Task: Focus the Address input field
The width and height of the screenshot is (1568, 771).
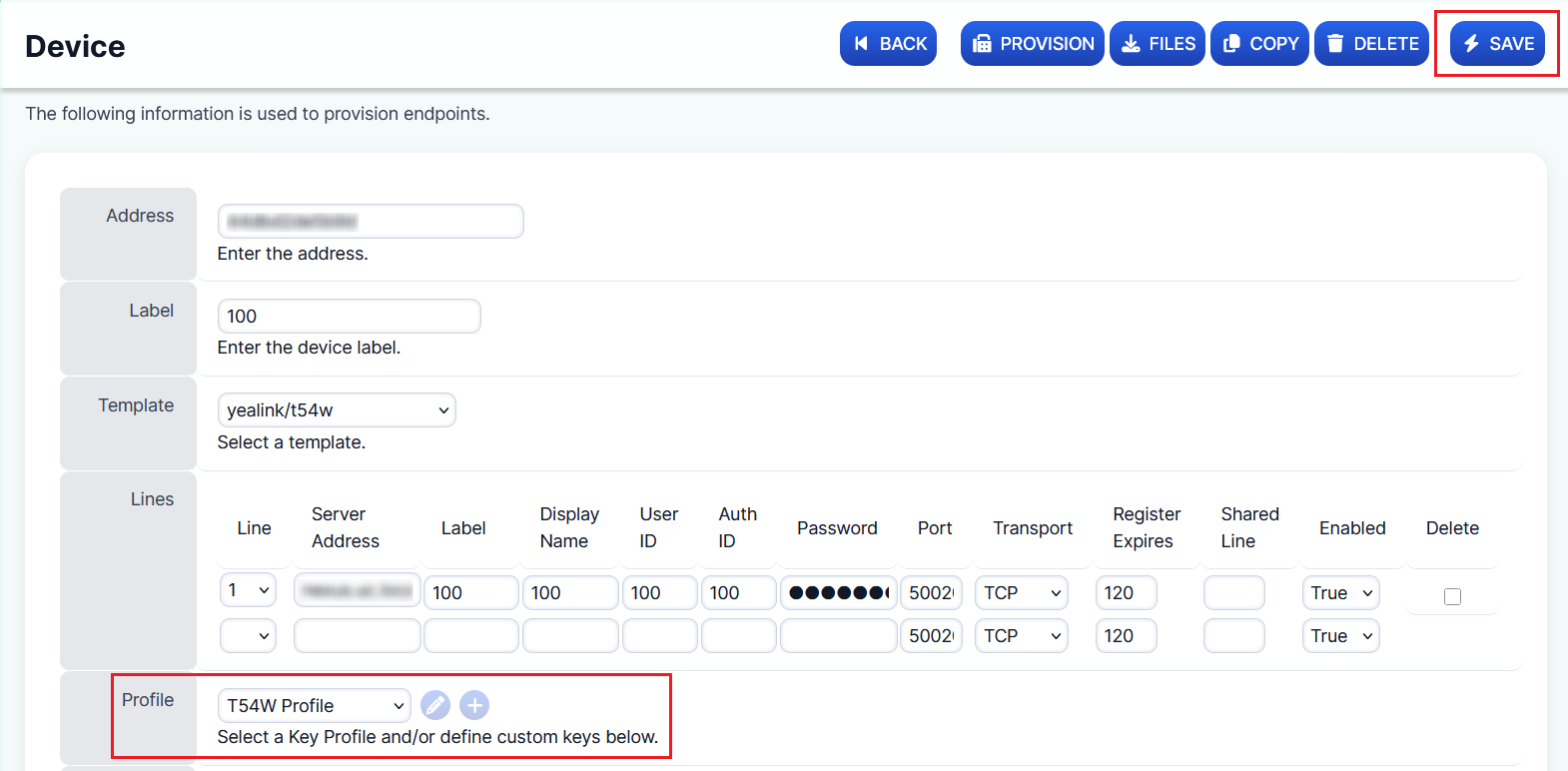Action: 371,222
